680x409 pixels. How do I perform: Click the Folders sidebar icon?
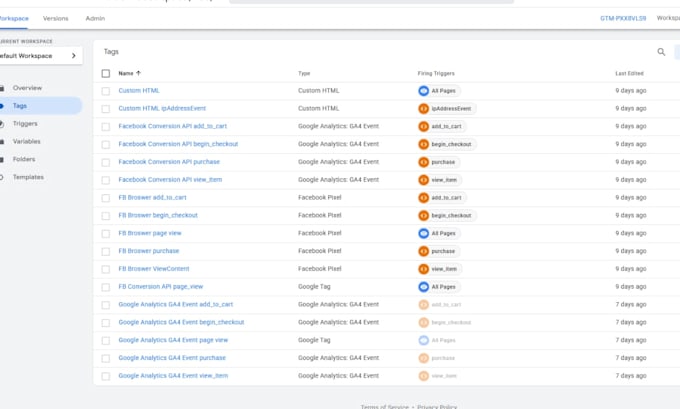point(2,160)
